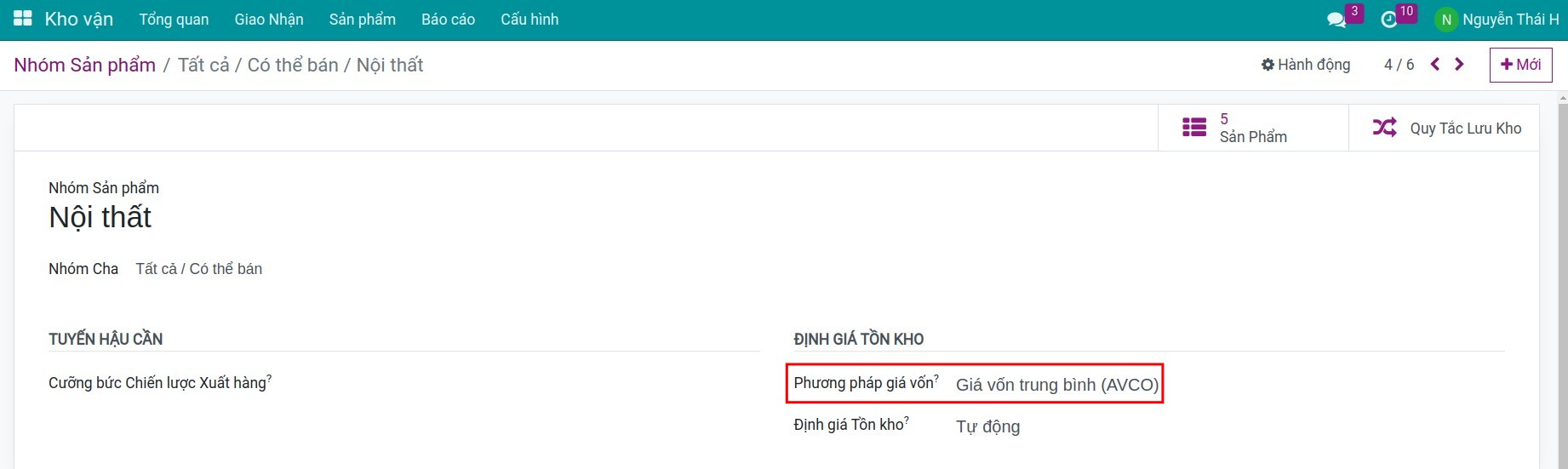Open the apps grid home menu icon
This screenshot has height=469, width=1568.
pos(23,19)
